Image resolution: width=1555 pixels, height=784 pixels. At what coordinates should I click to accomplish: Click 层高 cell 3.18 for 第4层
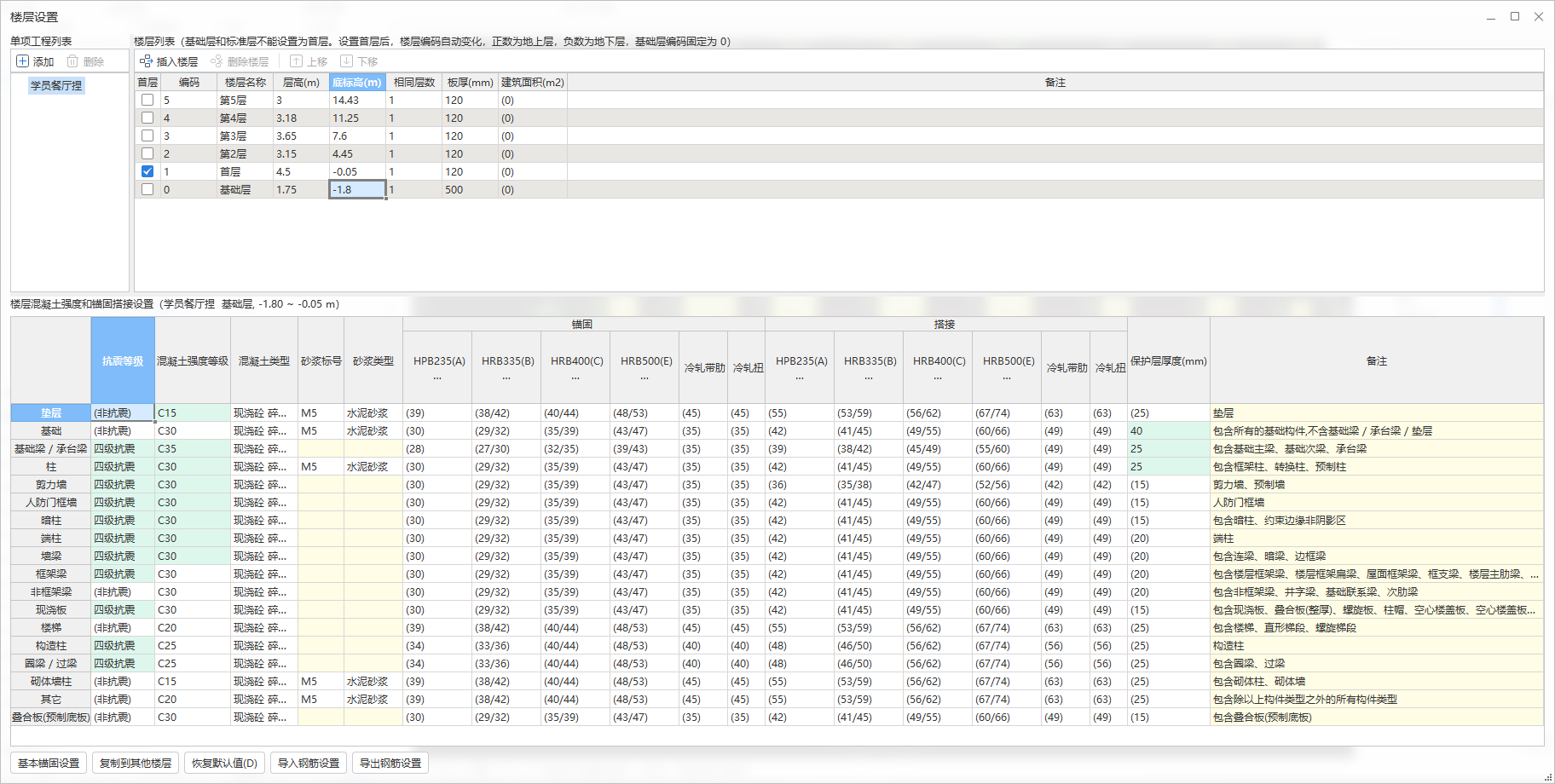301,118
